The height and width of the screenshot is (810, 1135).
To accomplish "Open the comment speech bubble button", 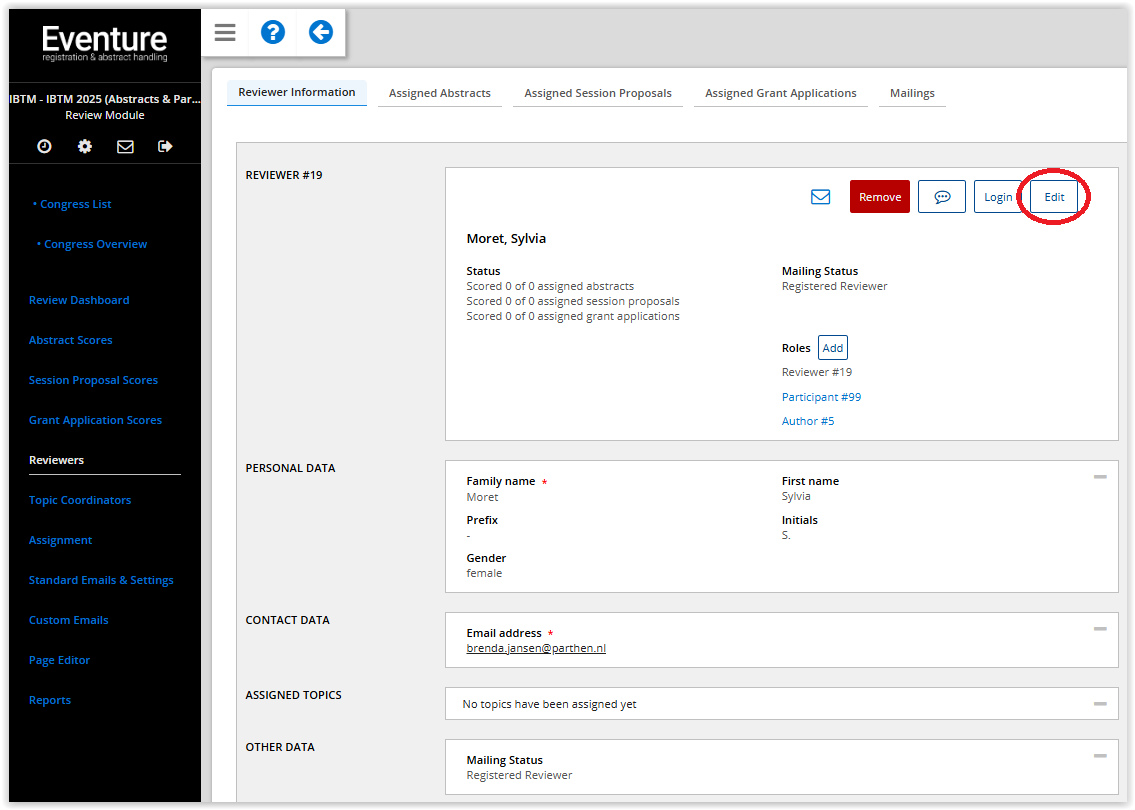I will (x=941, y=197).
